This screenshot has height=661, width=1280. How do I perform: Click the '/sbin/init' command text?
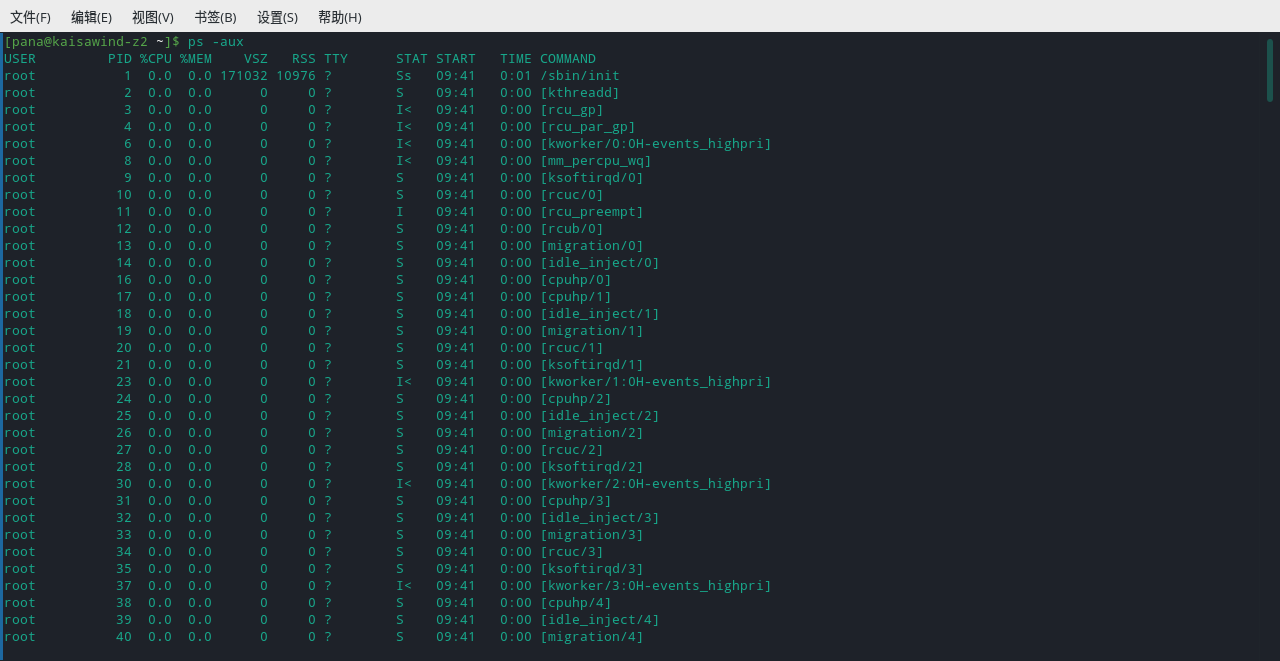pos(580,75)
